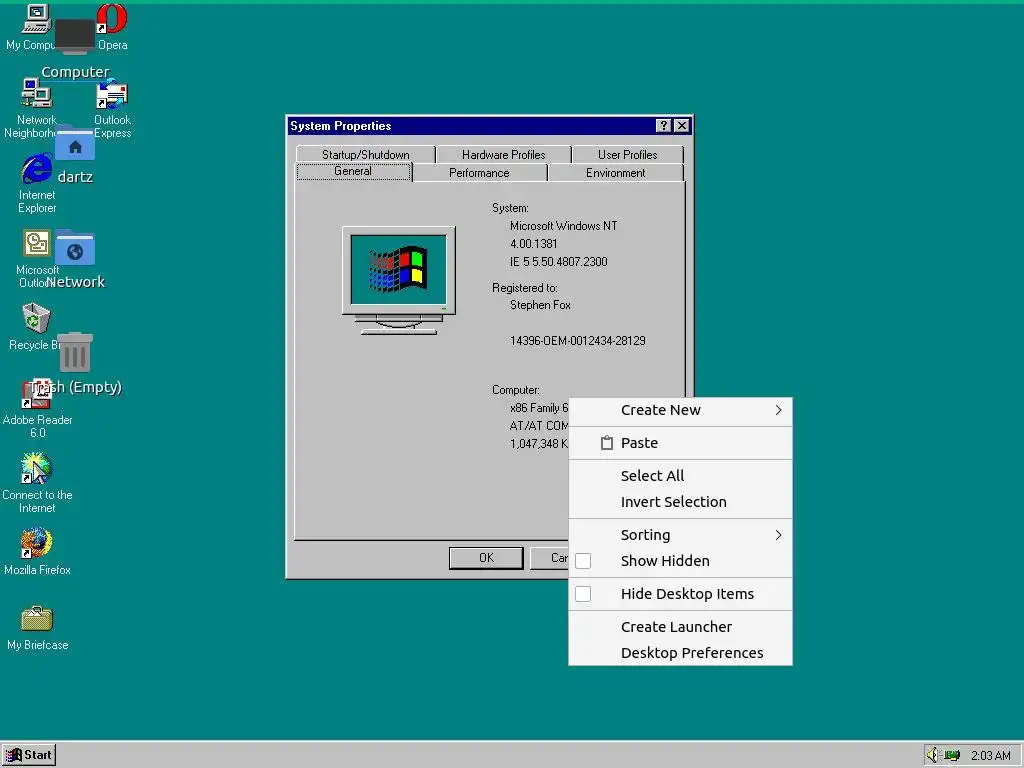Choose Create Launcher menu entry
Viewport: 1024px width, 768px height.
click(680, 626)
